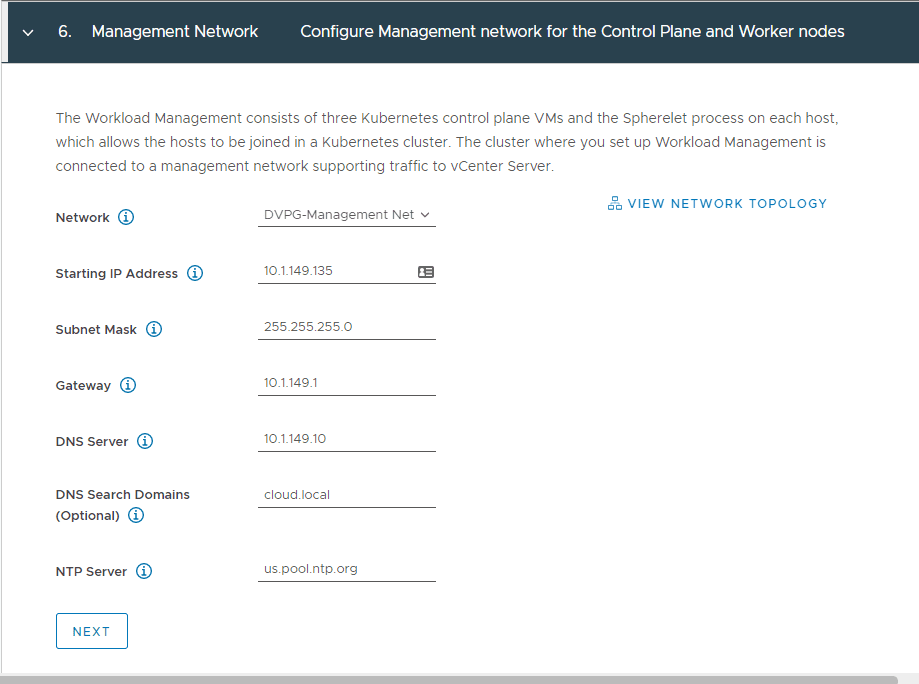Click the Network selector's chevron arrow

pyautogui.click(x=426, y=214)
